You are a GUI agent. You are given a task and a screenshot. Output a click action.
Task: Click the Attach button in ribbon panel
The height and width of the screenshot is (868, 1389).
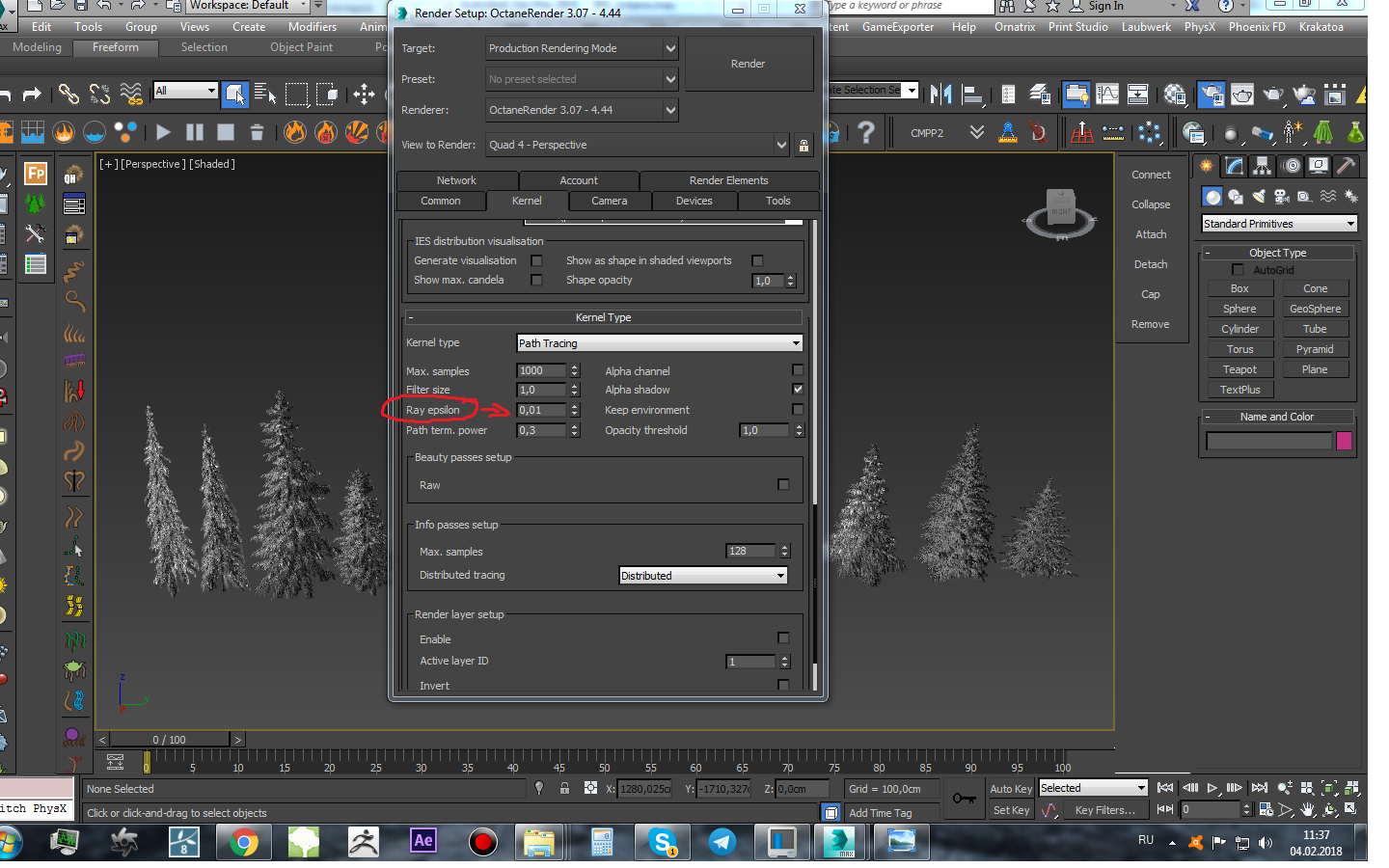1151,234
